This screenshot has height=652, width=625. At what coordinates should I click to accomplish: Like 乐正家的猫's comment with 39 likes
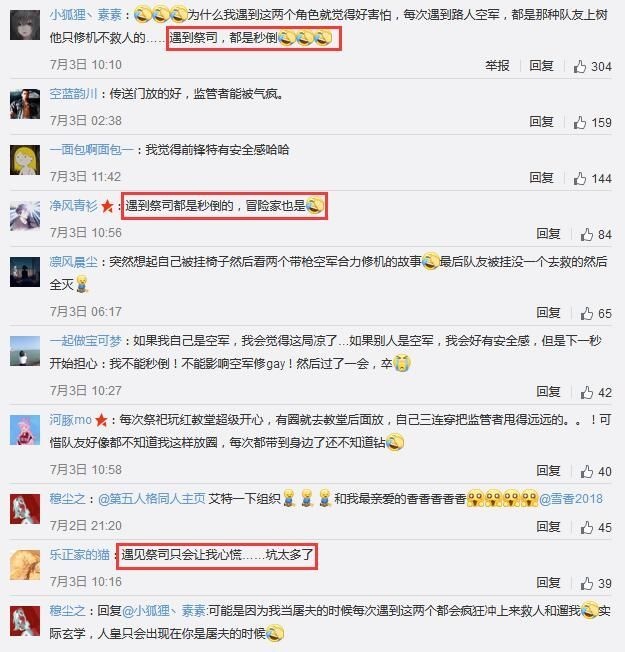[596, 583]
